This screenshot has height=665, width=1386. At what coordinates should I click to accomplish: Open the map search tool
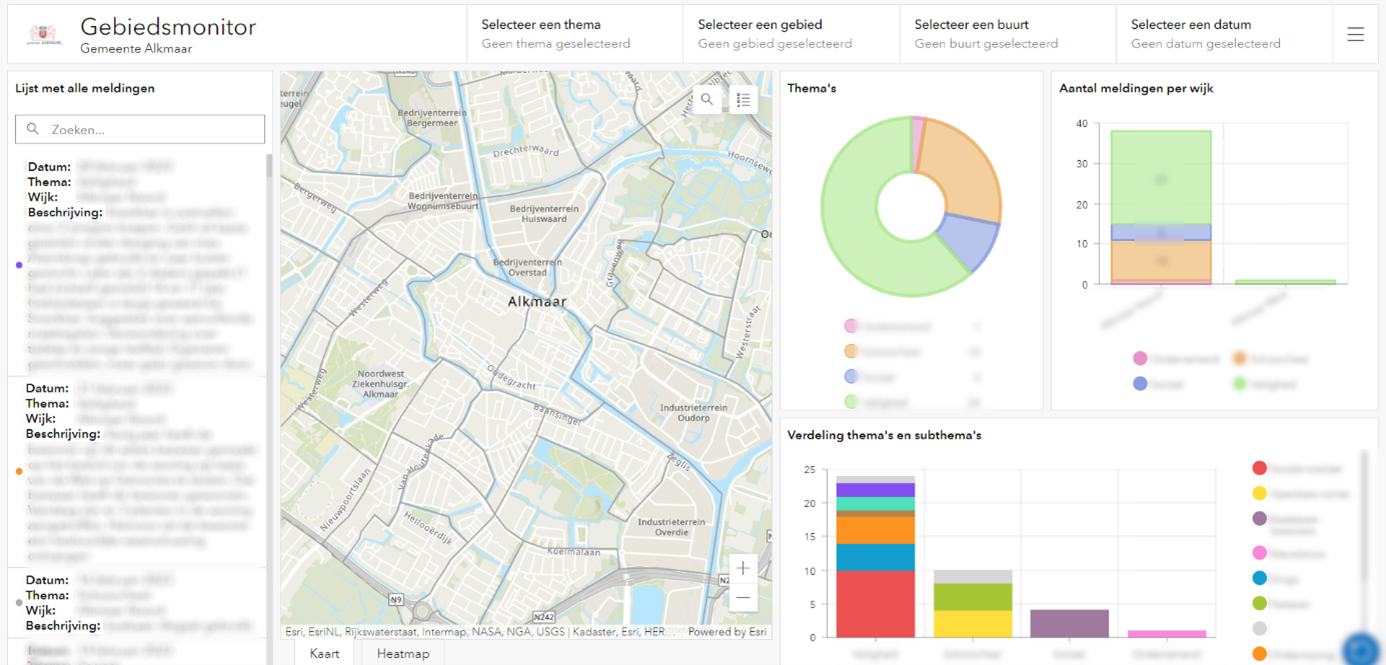pyautogui.click(x=707, y=100)
